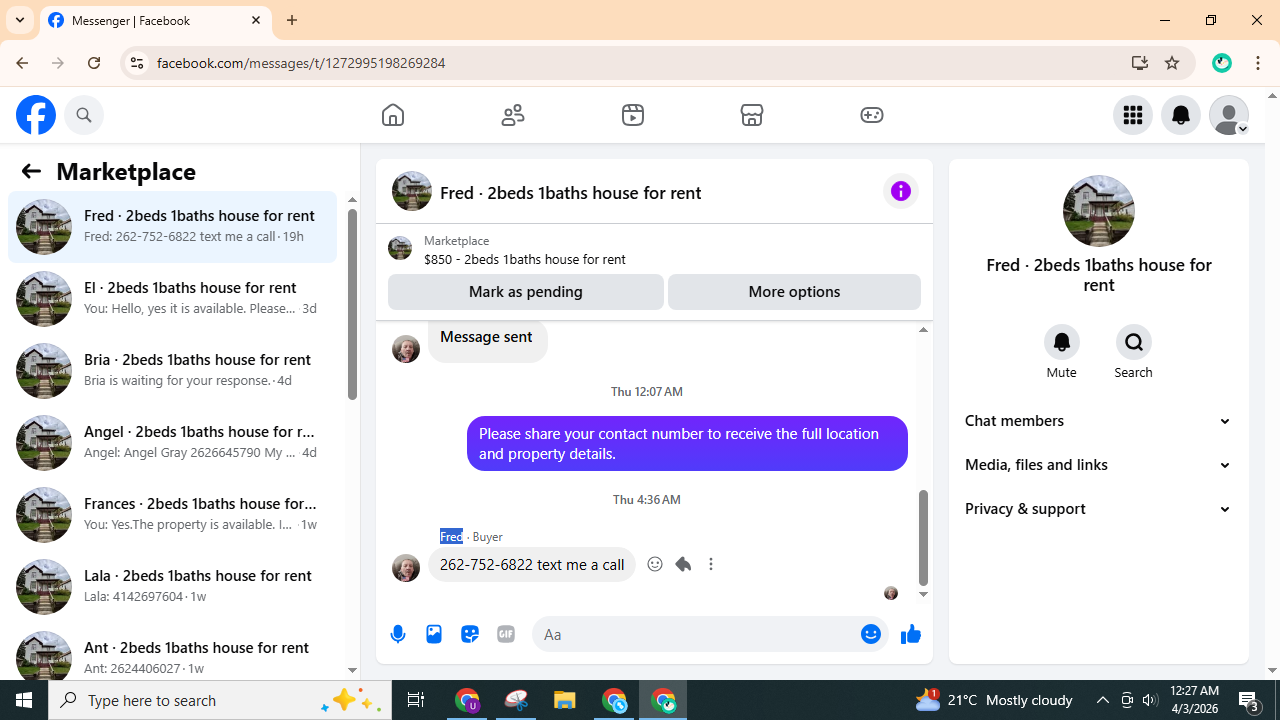Open the Chrome profile avatar
The image size is (1280, 720).
(x=1222, y=63)
